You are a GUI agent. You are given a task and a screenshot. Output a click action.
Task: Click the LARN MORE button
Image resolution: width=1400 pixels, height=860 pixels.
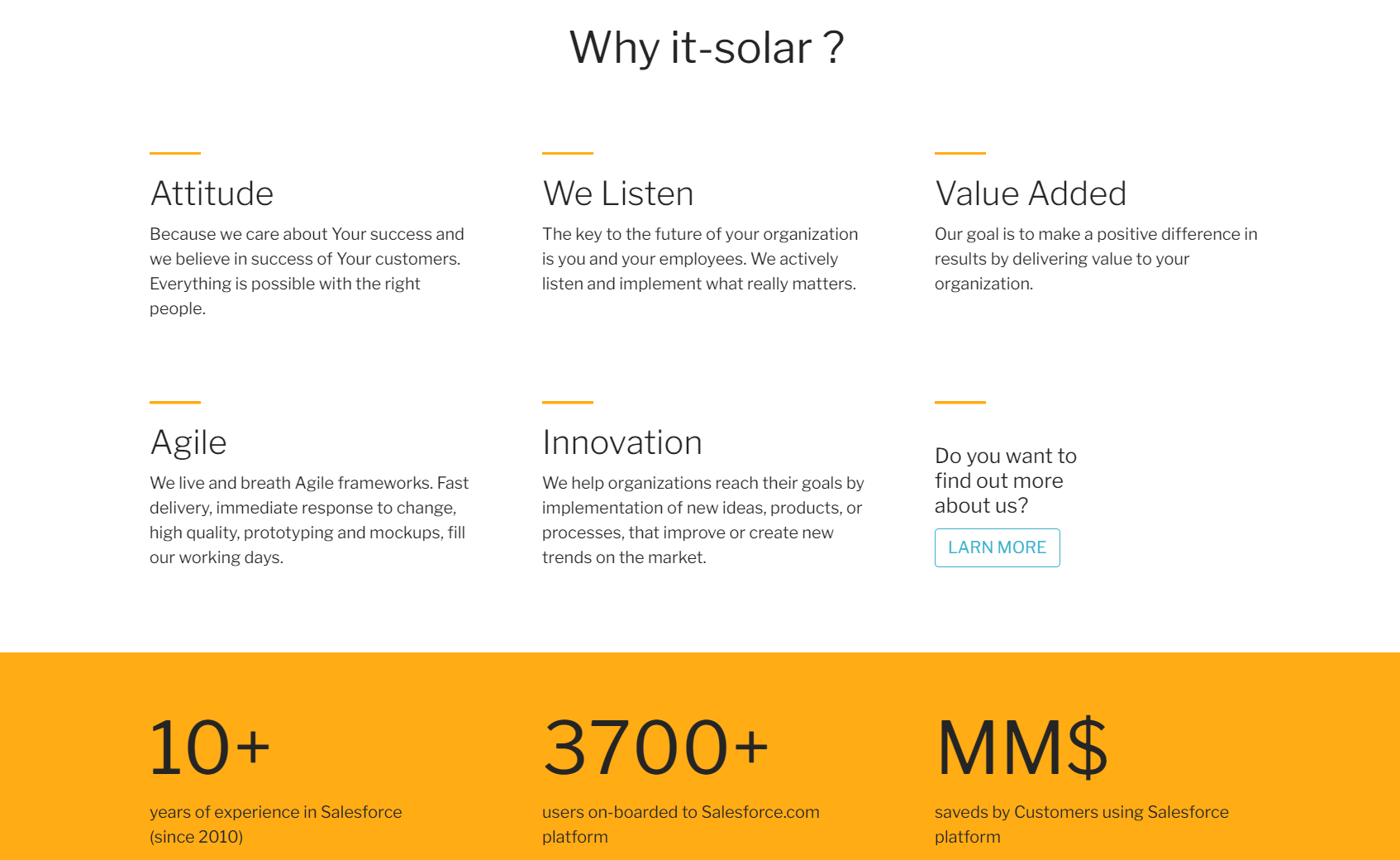997,547
